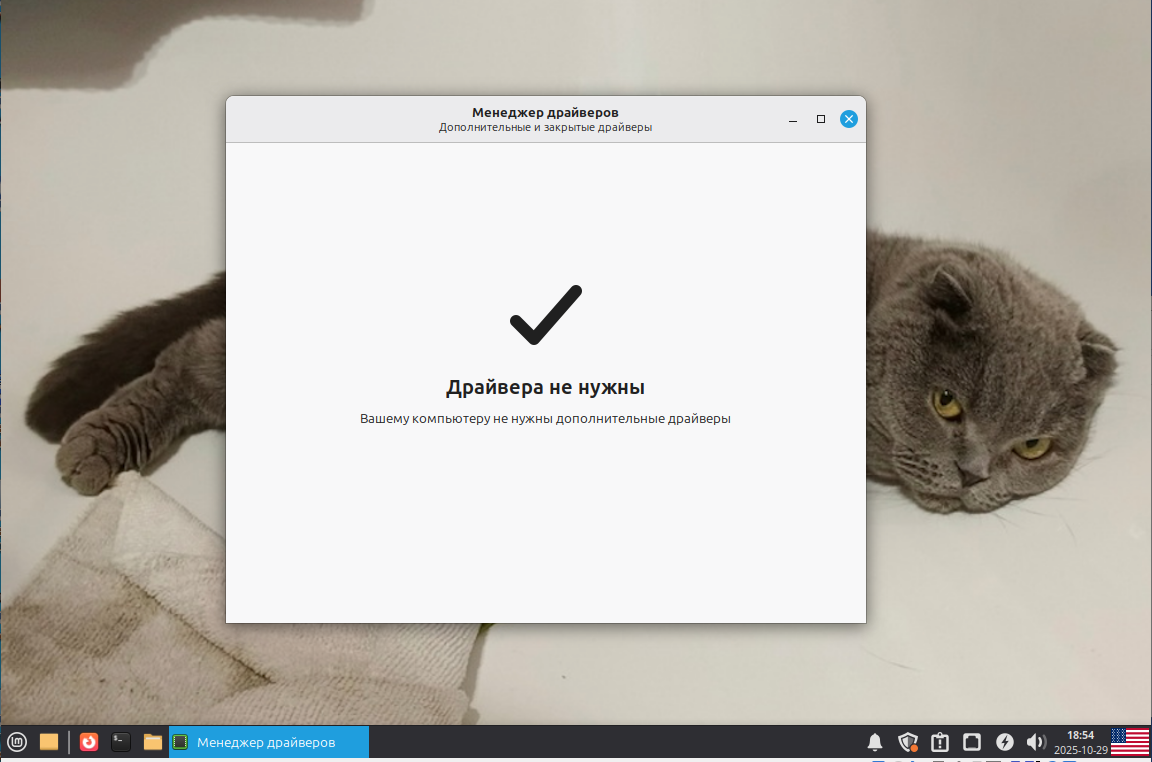Adjust volume via the speaker tray icon
This screenshot has height=762, width=1152.
pos(1037,742)
